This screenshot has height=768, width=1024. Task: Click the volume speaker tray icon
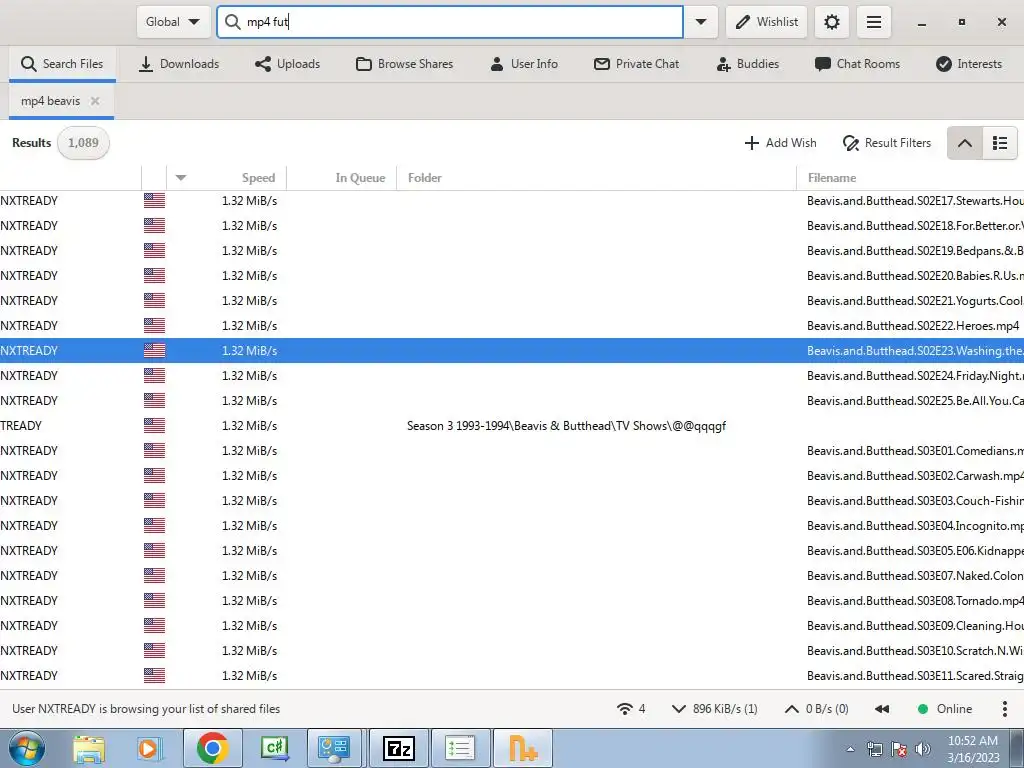pyautogui.click(x=923, y=749)
